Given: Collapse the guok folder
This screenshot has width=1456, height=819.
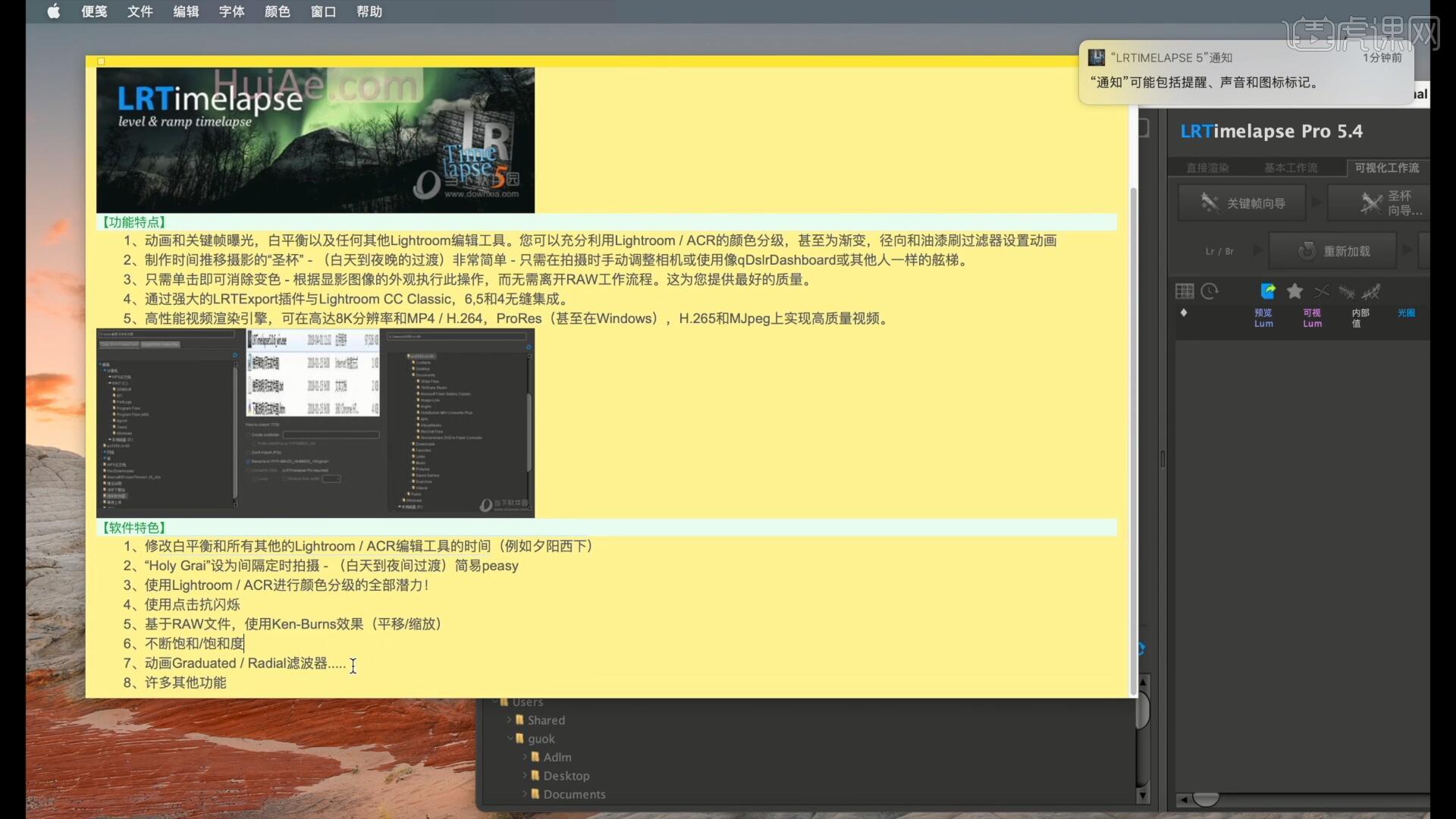Looking at the screenshot, I should tap(510, 738).
